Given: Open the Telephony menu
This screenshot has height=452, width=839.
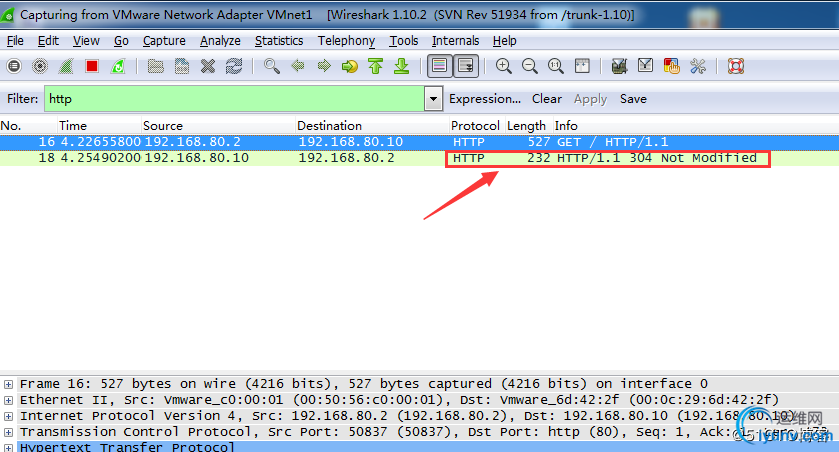Looking at the screenshot, I should (346, 41).
